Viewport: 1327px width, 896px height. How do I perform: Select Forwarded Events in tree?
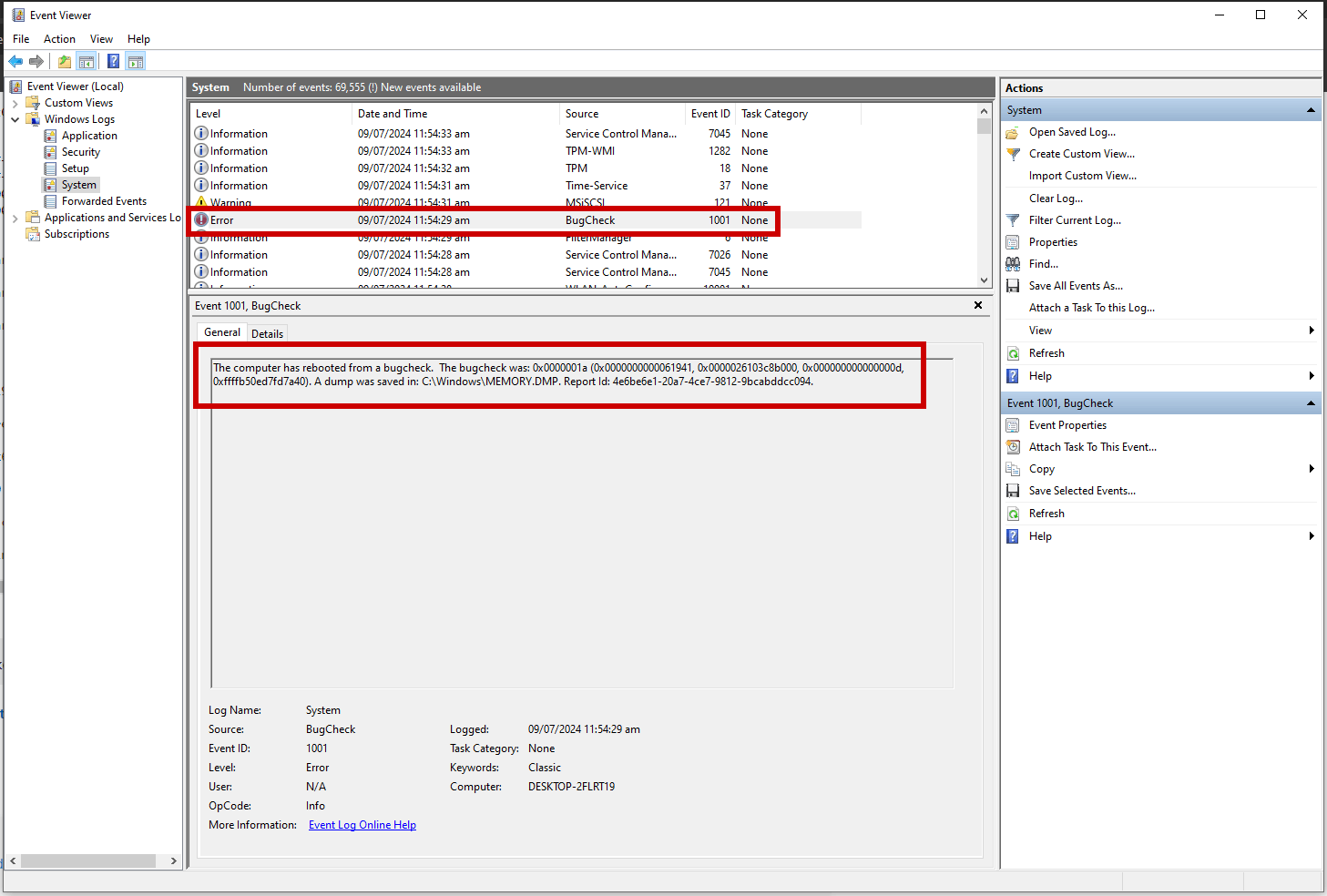coord(104,201)
